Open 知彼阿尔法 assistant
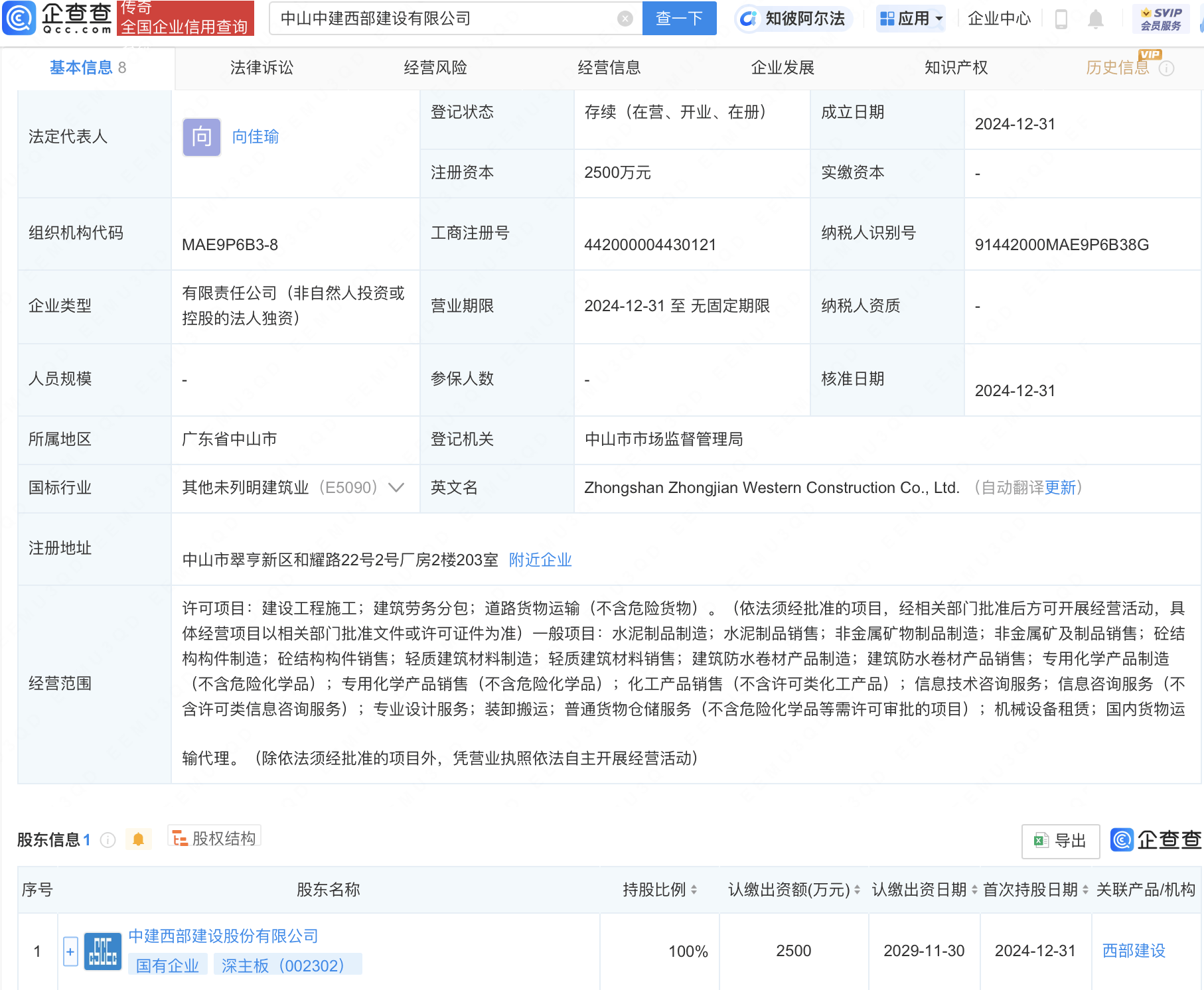 [x=794, y=19]
